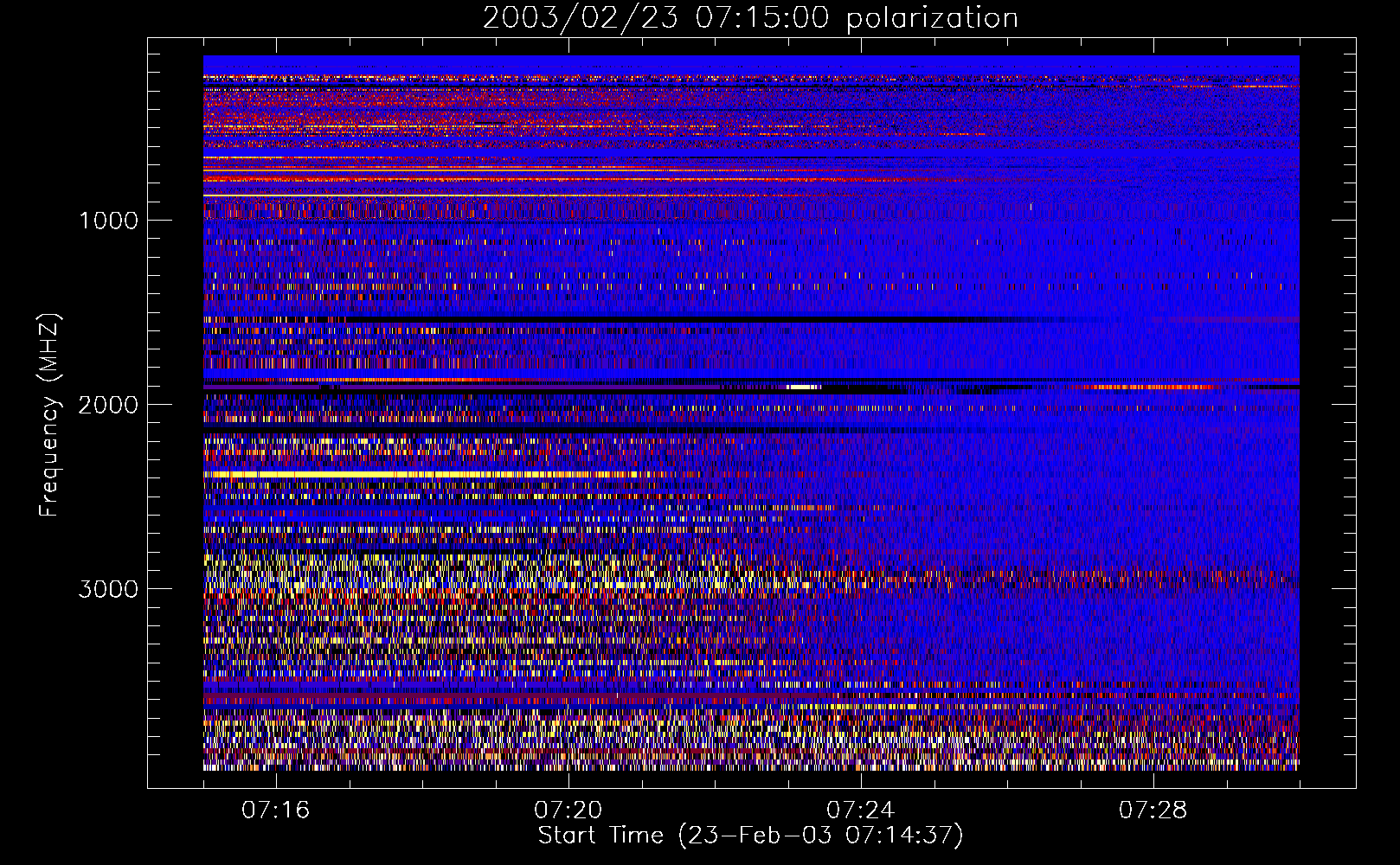The image size is (1400, 865).
Task: Click the 07:24 time tick label
Action: [861, 810]
